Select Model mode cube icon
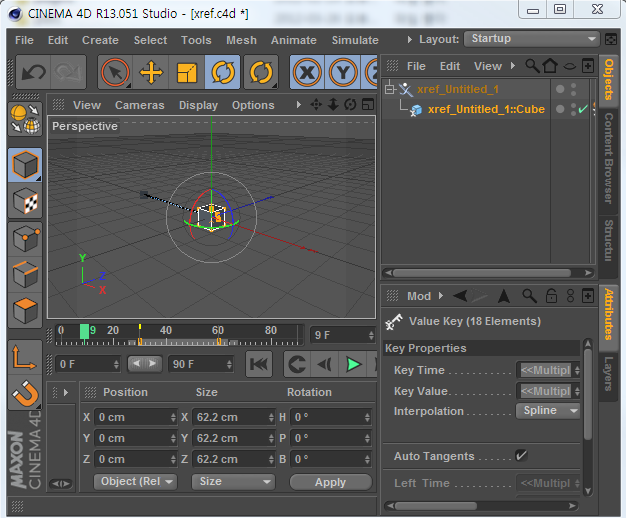This screenshot has width=626, height=518. click(x=25, y=165)
